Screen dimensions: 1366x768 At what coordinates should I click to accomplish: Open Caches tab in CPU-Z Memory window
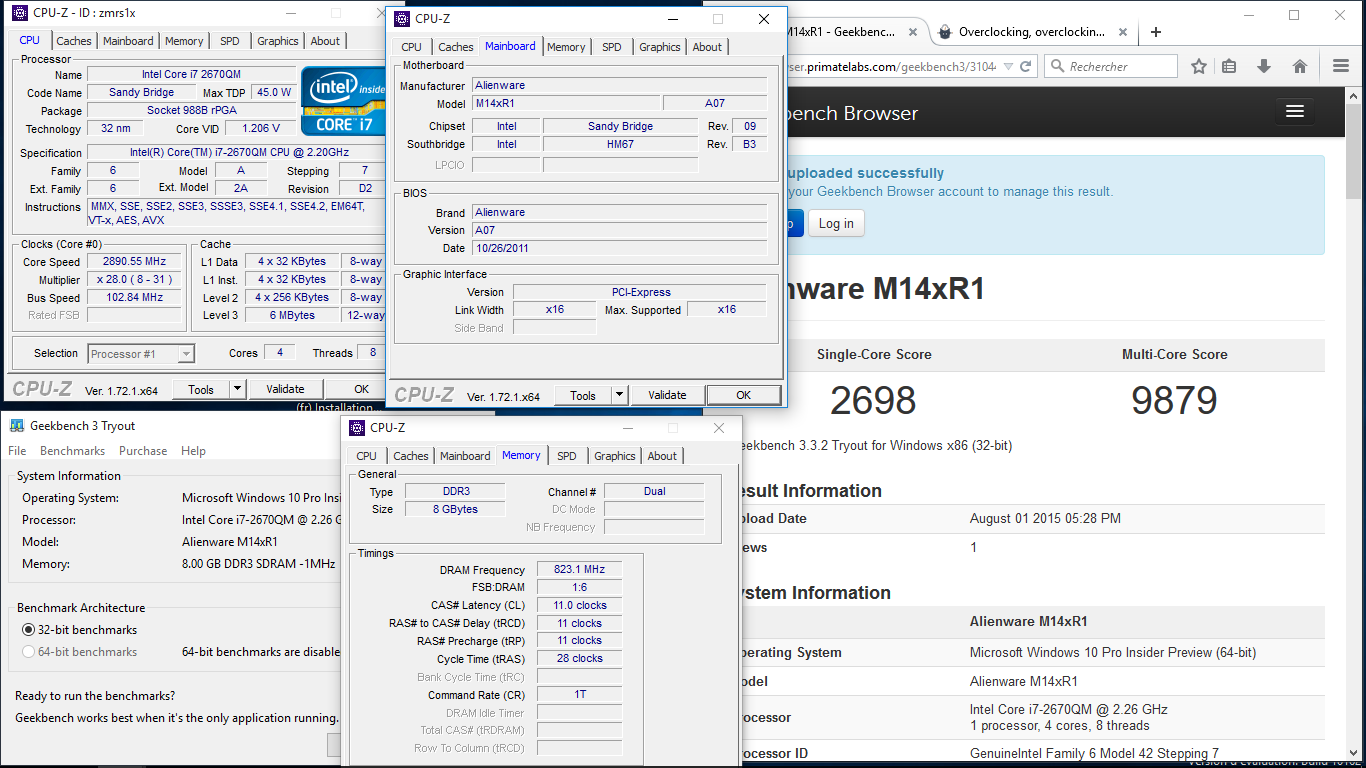(411, 456)
